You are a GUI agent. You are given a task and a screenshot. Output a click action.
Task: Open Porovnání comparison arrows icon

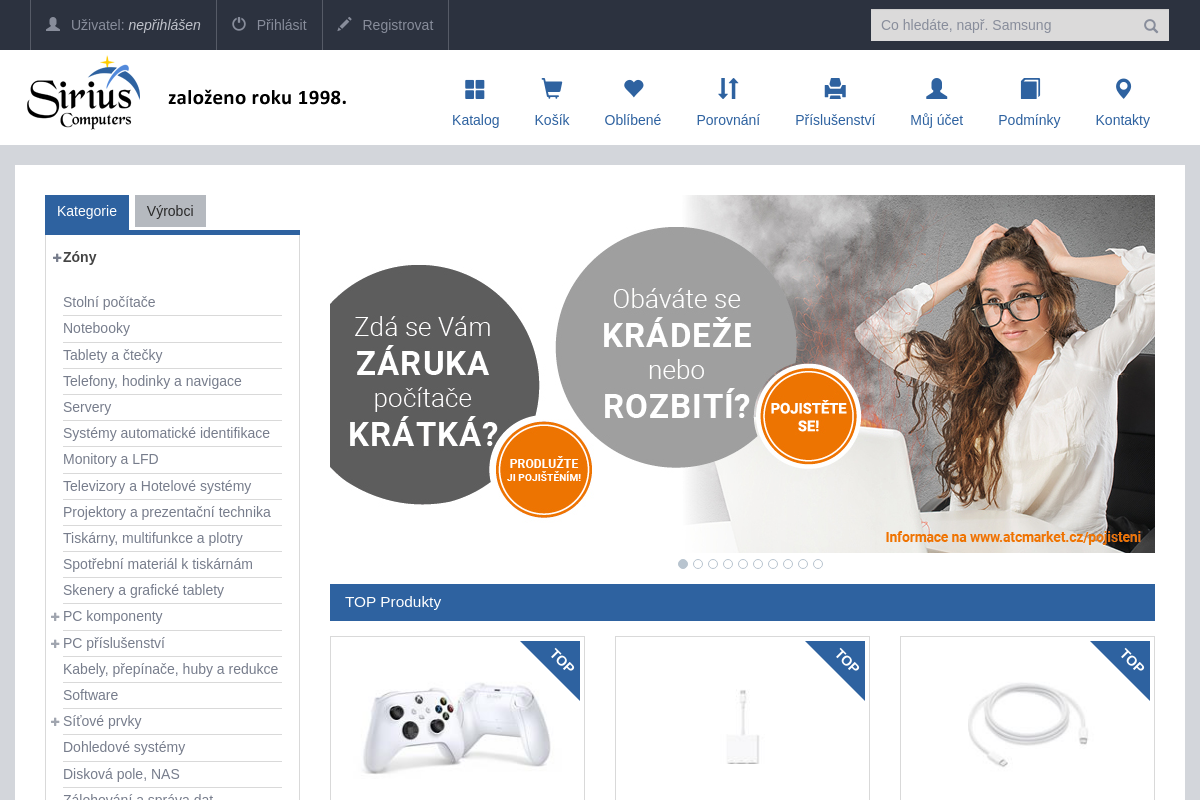(x=728, y=88)
